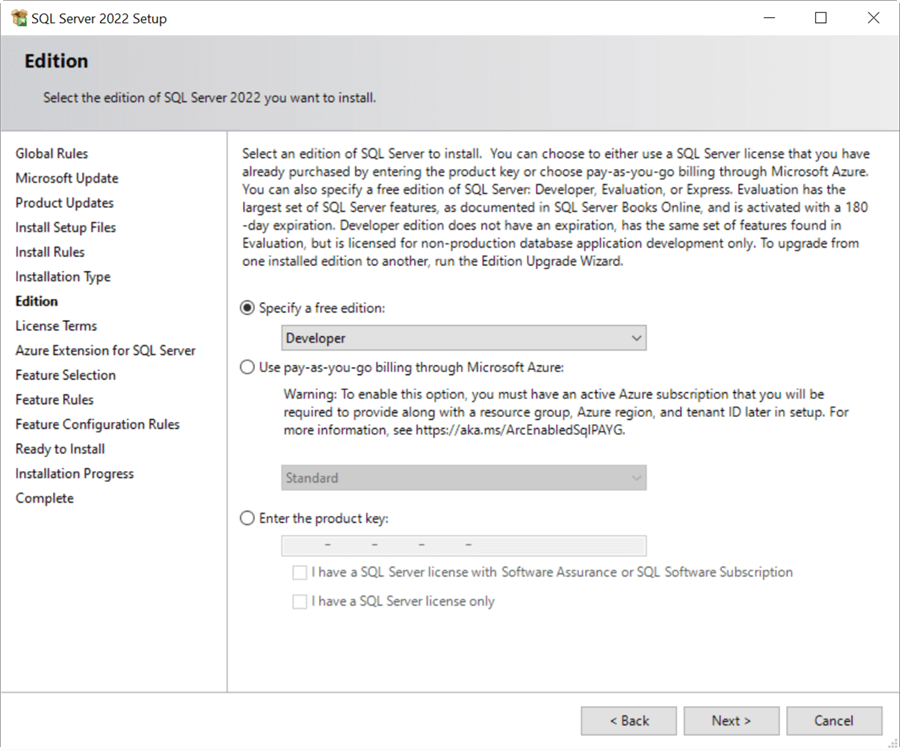Select the 'Enter the product key' option

pos(246,518)
